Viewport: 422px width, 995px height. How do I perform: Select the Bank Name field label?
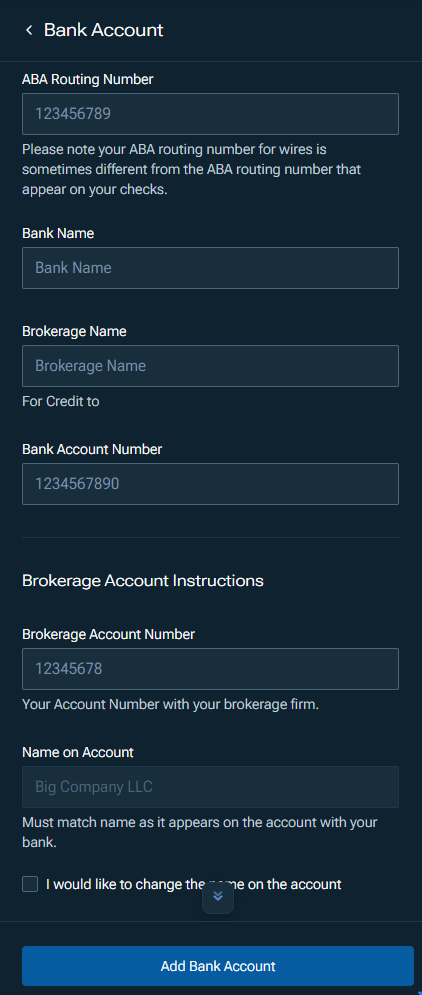[58, 233]
